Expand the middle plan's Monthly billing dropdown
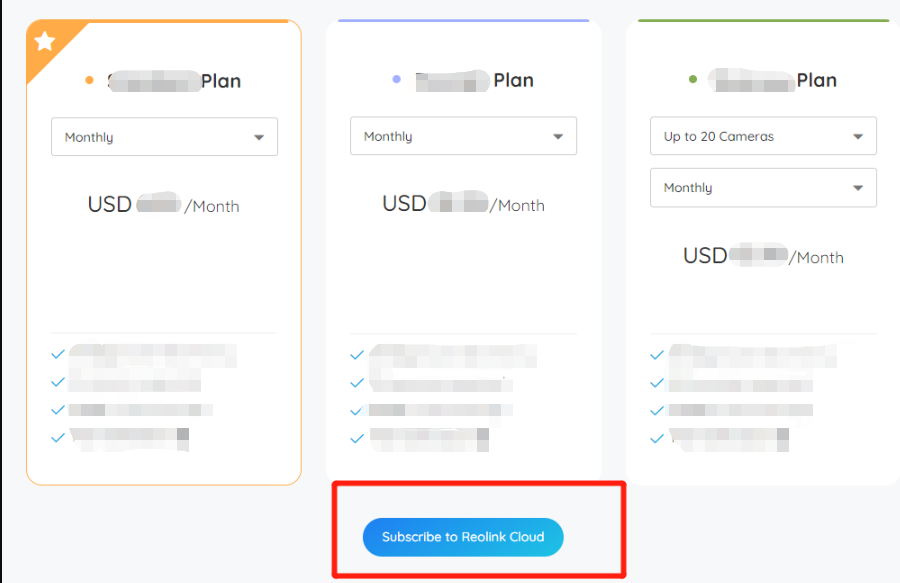900x583 pixels. 463,136
